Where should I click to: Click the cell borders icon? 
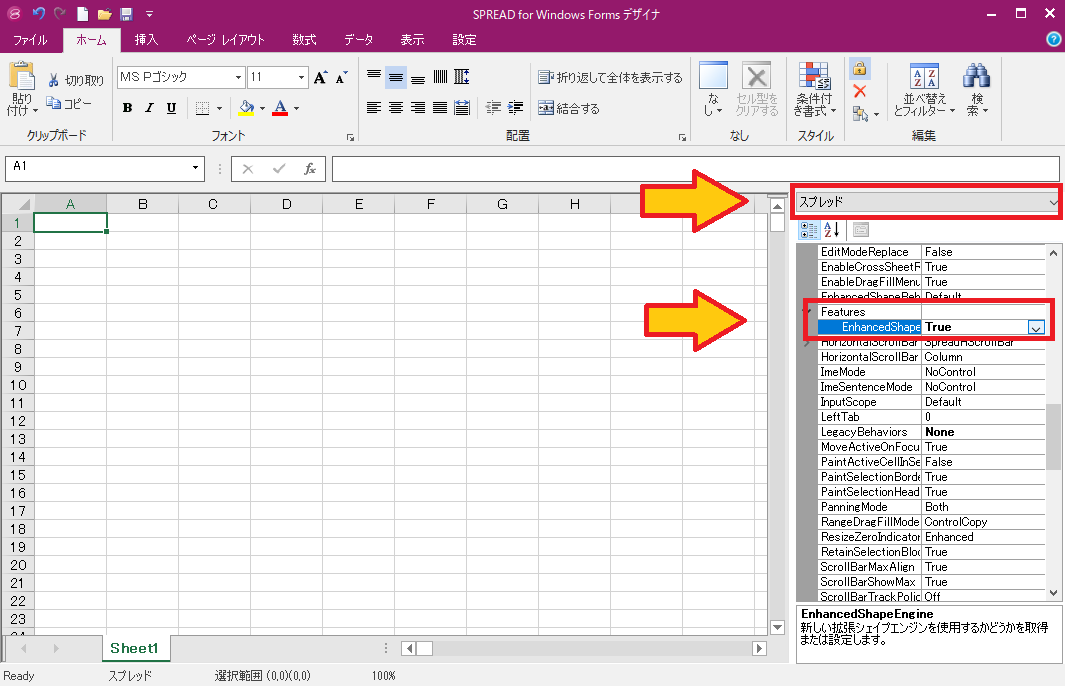click(202, 108)
